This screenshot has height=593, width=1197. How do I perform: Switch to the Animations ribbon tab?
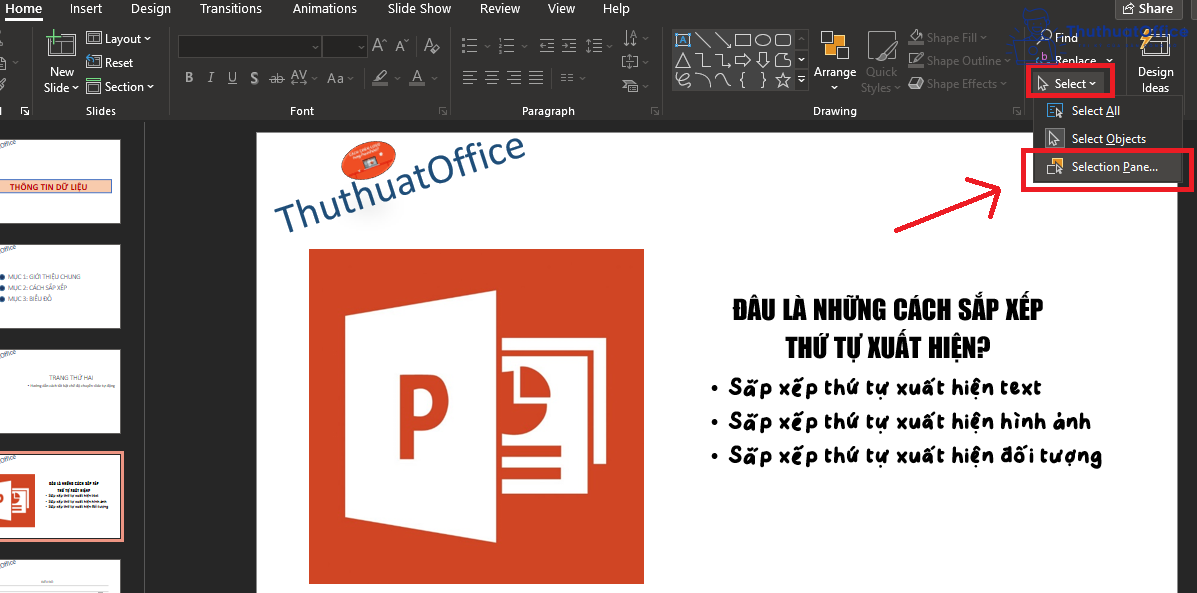tap(325, 9)
